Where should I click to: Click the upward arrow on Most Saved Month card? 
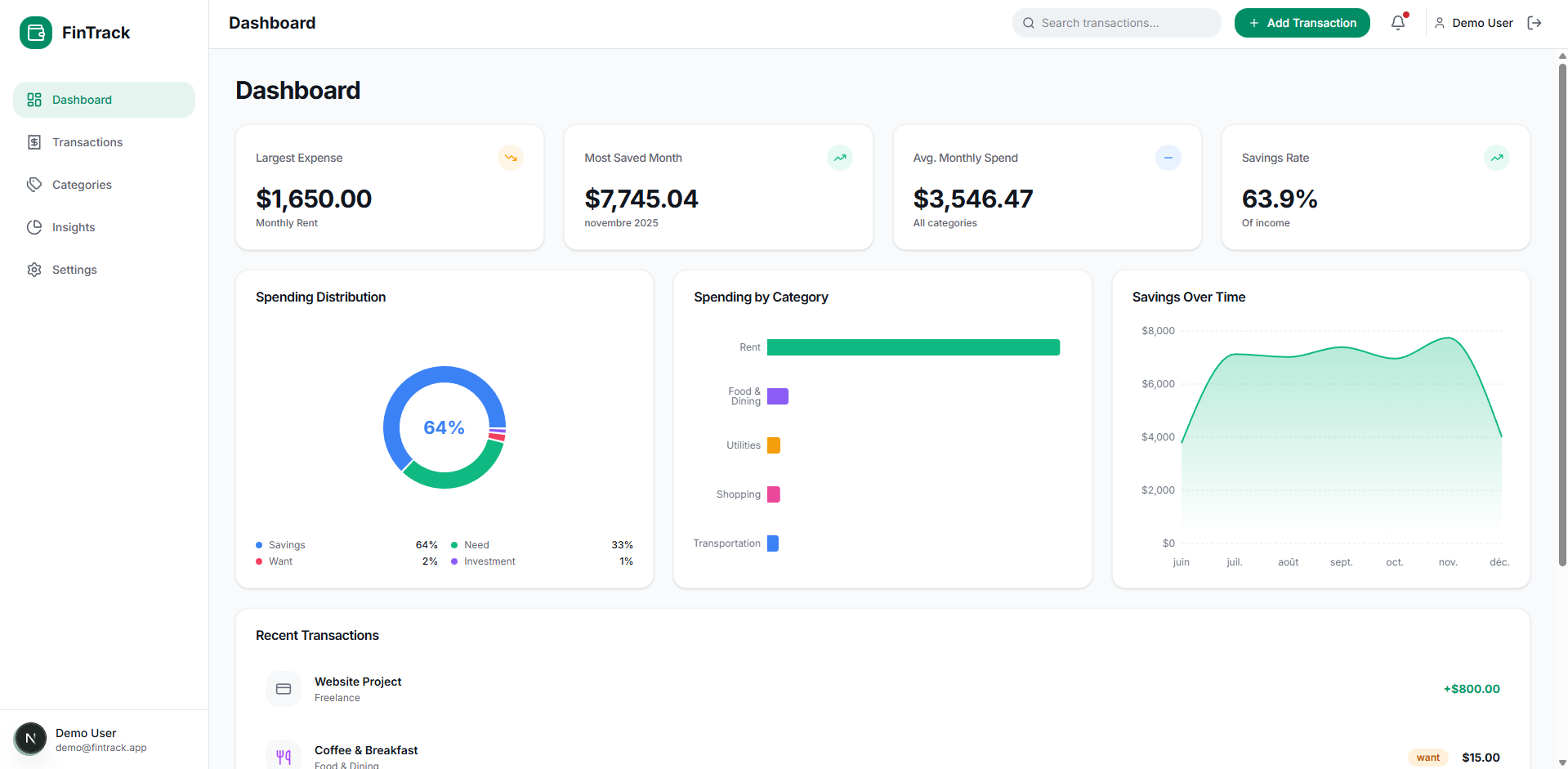click(x=839, y=158)
